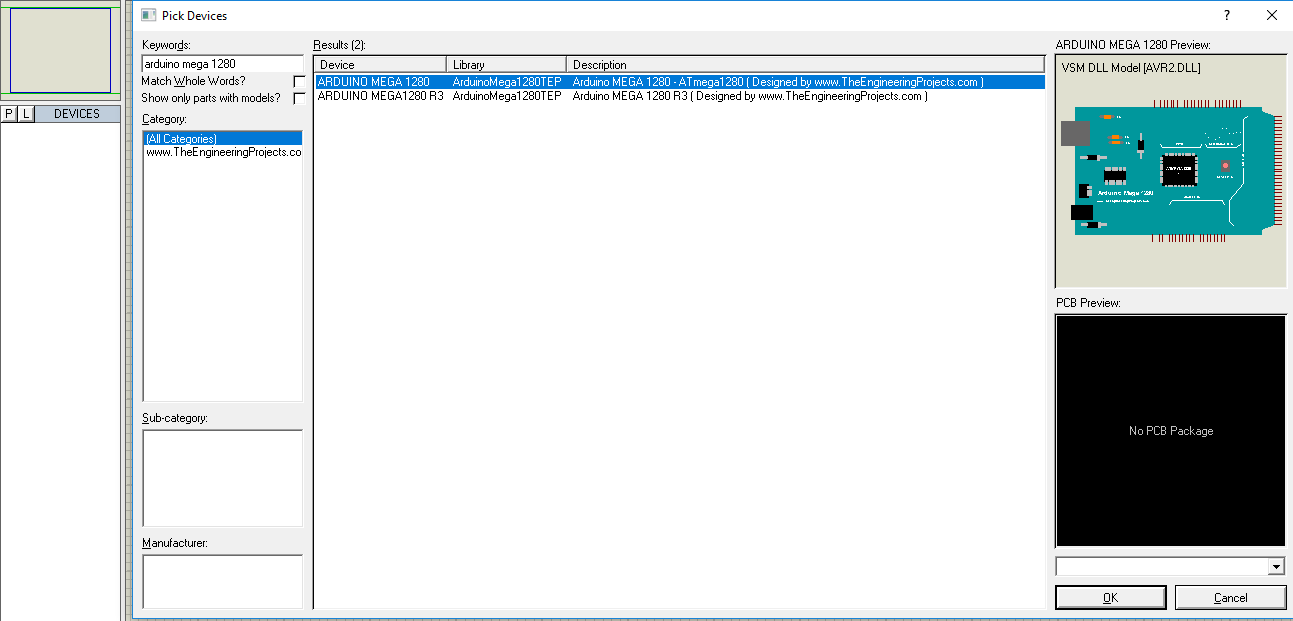Image resolution: width=1293 pixels, height=621 pixels.
Task: Toggle Show only parts with models checkbox
Action: click(299, 99)
